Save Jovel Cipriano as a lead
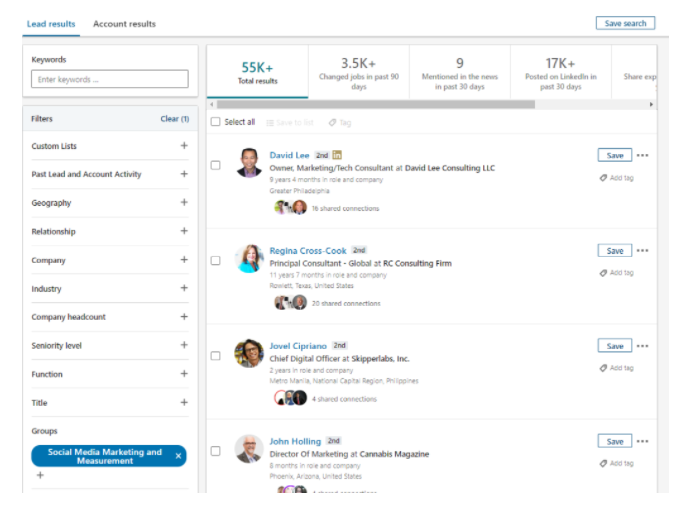679x516 pixels. (x=615, y=345)
